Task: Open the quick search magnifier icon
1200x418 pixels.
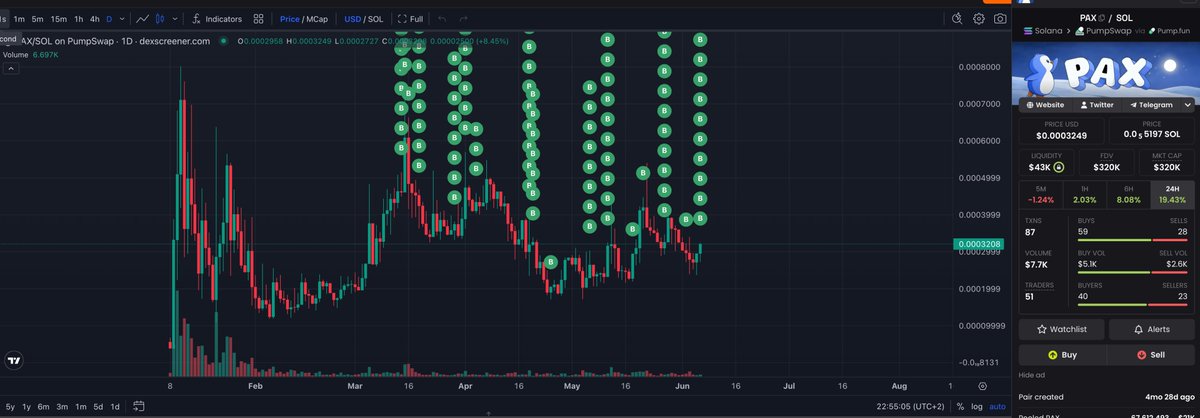Action: point(956,18)
